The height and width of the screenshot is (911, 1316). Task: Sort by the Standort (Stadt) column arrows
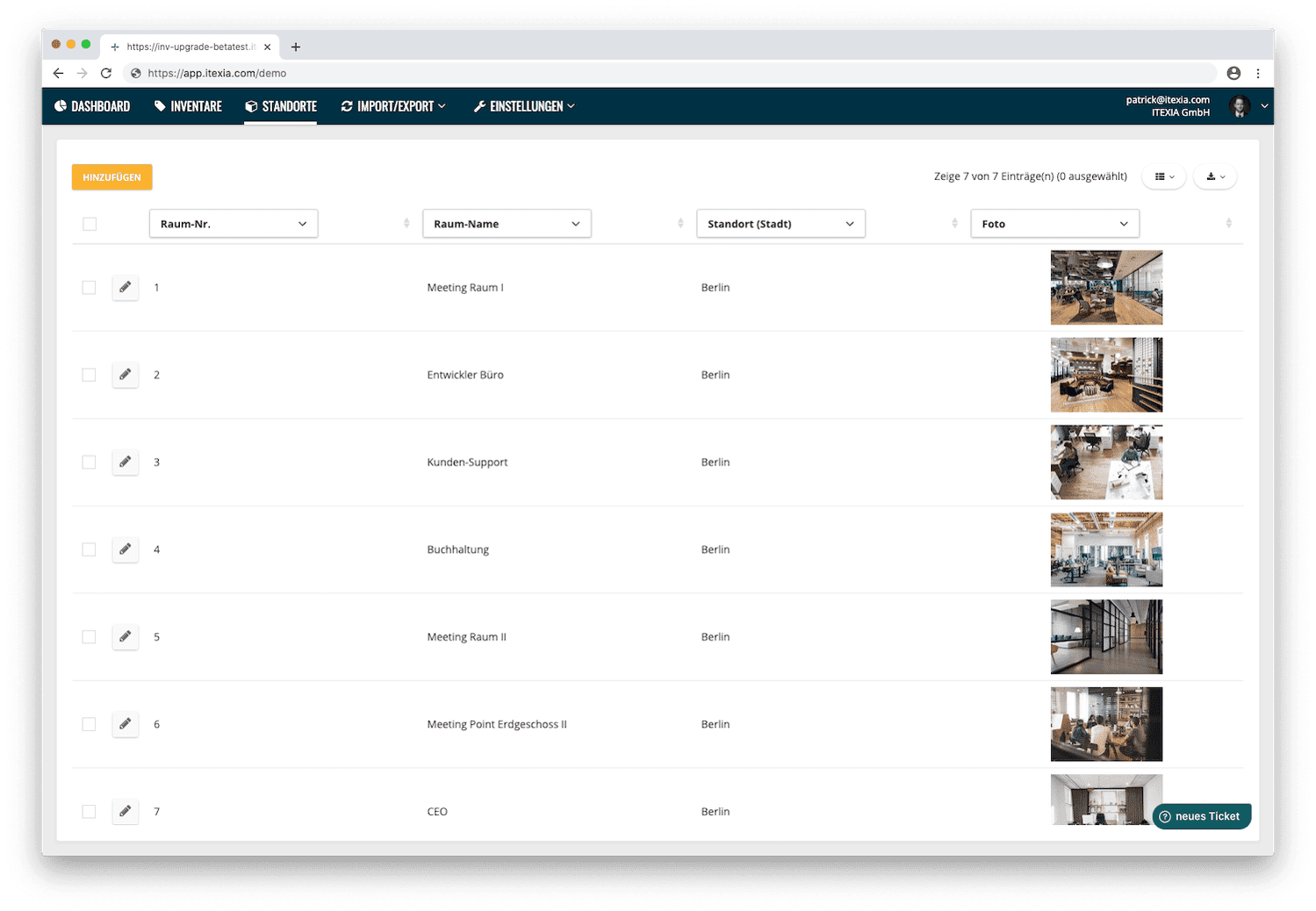pos(954,224)
